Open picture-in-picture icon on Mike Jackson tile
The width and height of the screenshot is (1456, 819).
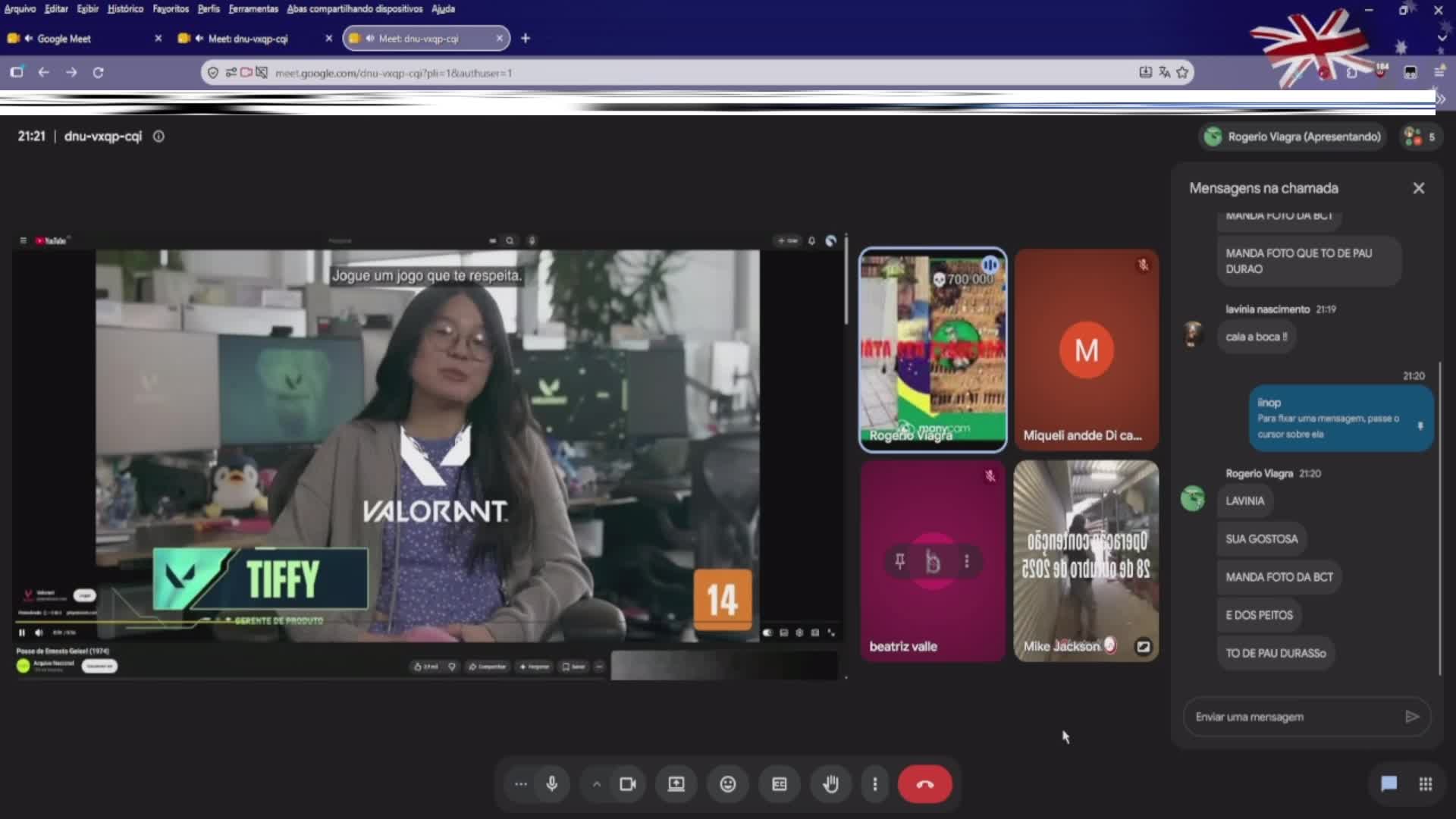[x=1143, y=647]
